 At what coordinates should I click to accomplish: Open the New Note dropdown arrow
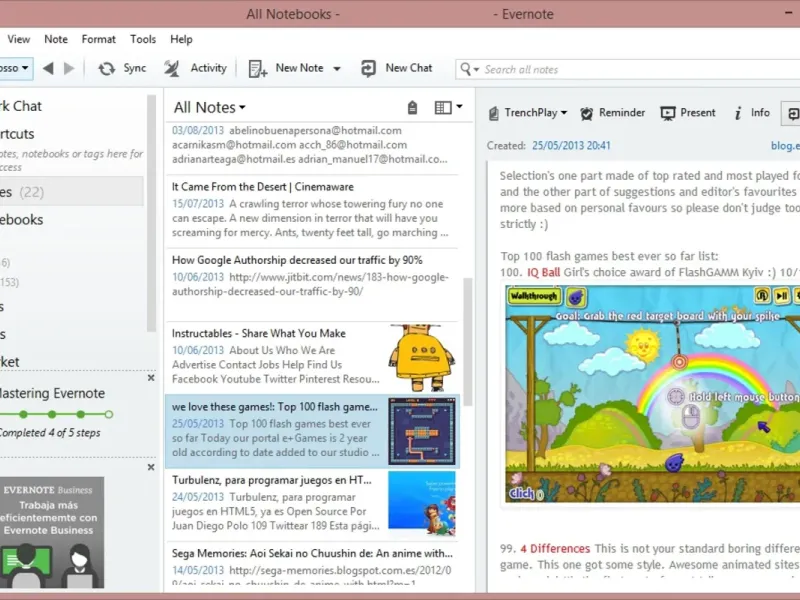point(337,69)
